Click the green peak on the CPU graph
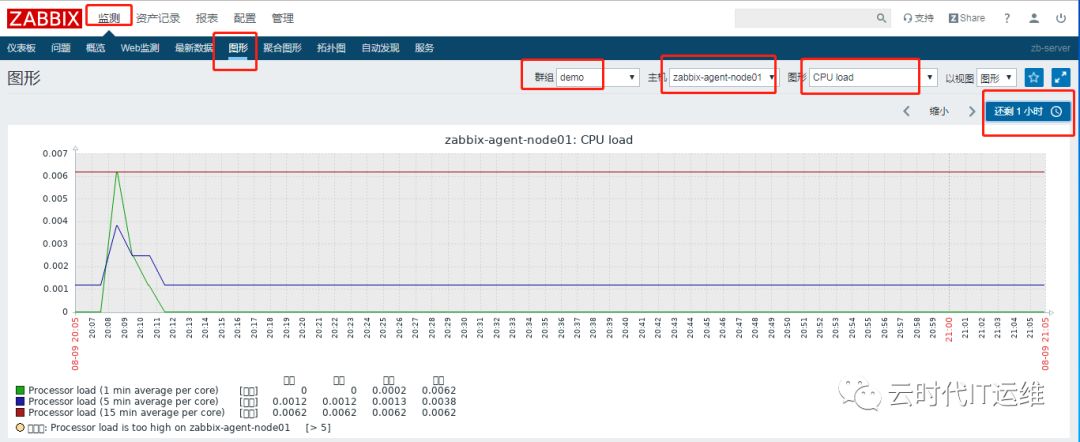Screen dimensions: 1080x442 117,172
